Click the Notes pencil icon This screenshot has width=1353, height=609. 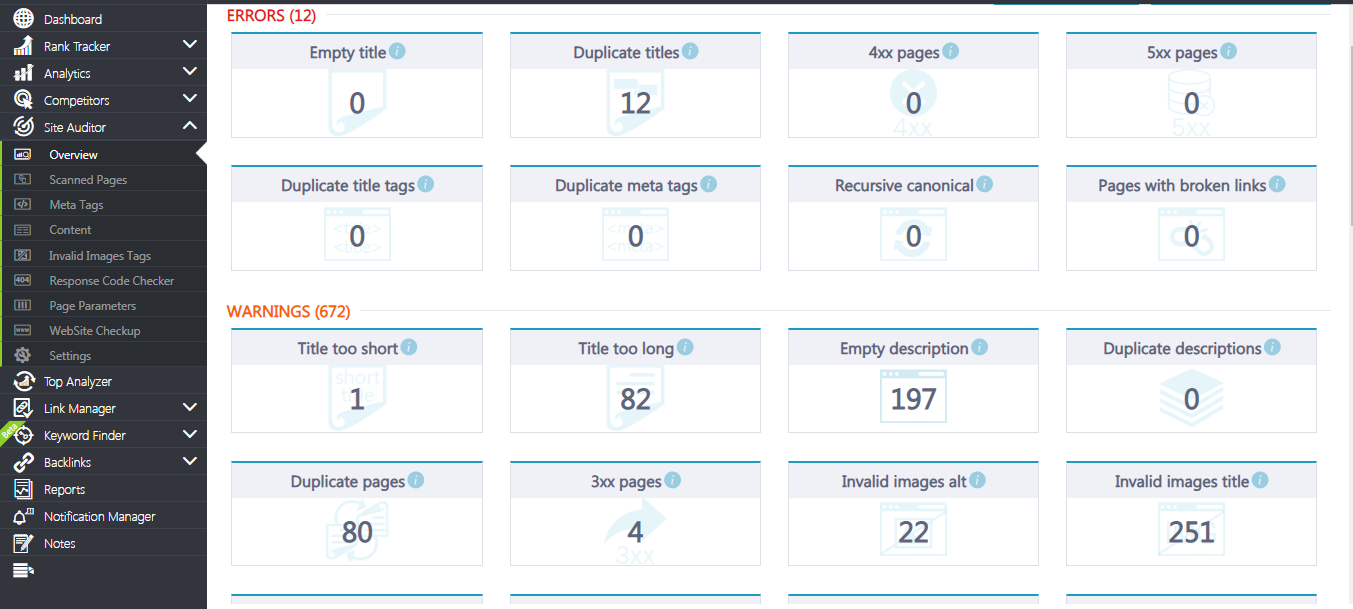click(x=23, y=543)
